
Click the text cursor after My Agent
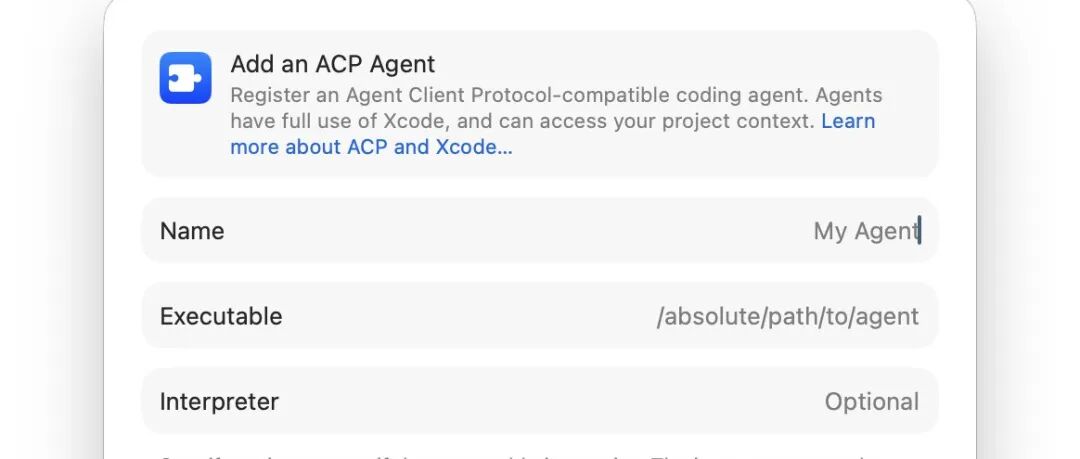click(920, 231)
